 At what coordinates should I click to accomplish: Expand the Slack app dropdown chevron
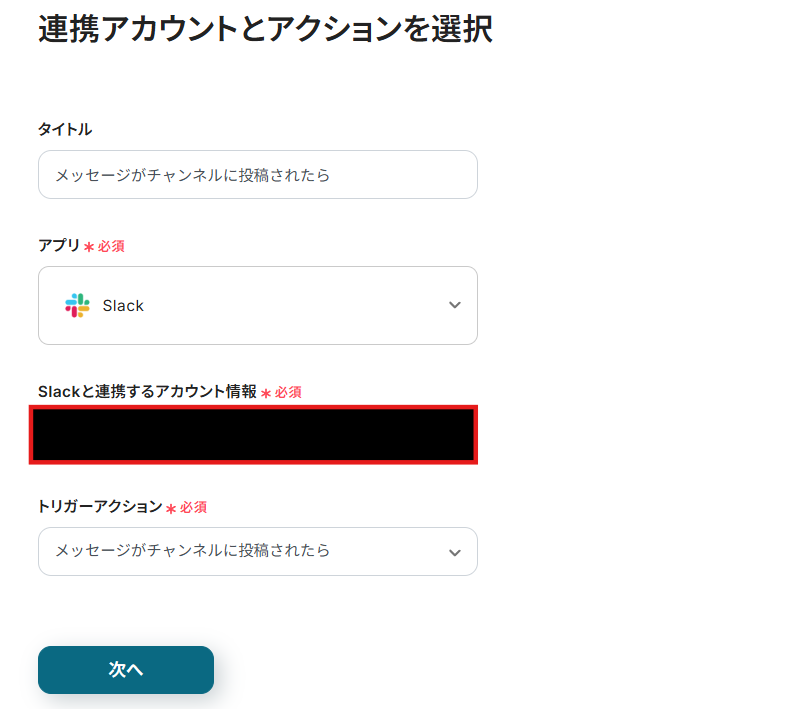pos(455,305)
